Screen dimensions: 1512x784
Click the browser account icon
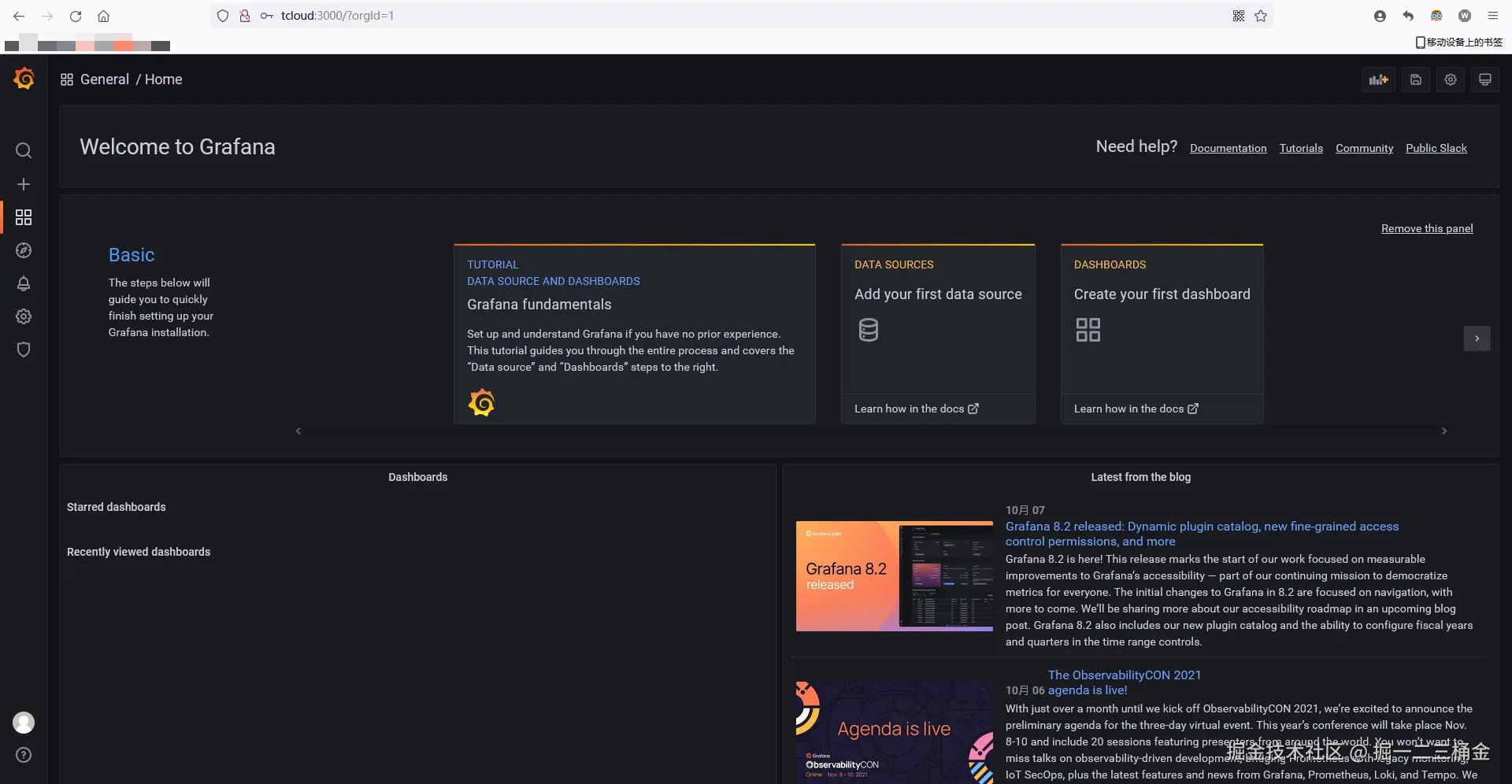1380,16
